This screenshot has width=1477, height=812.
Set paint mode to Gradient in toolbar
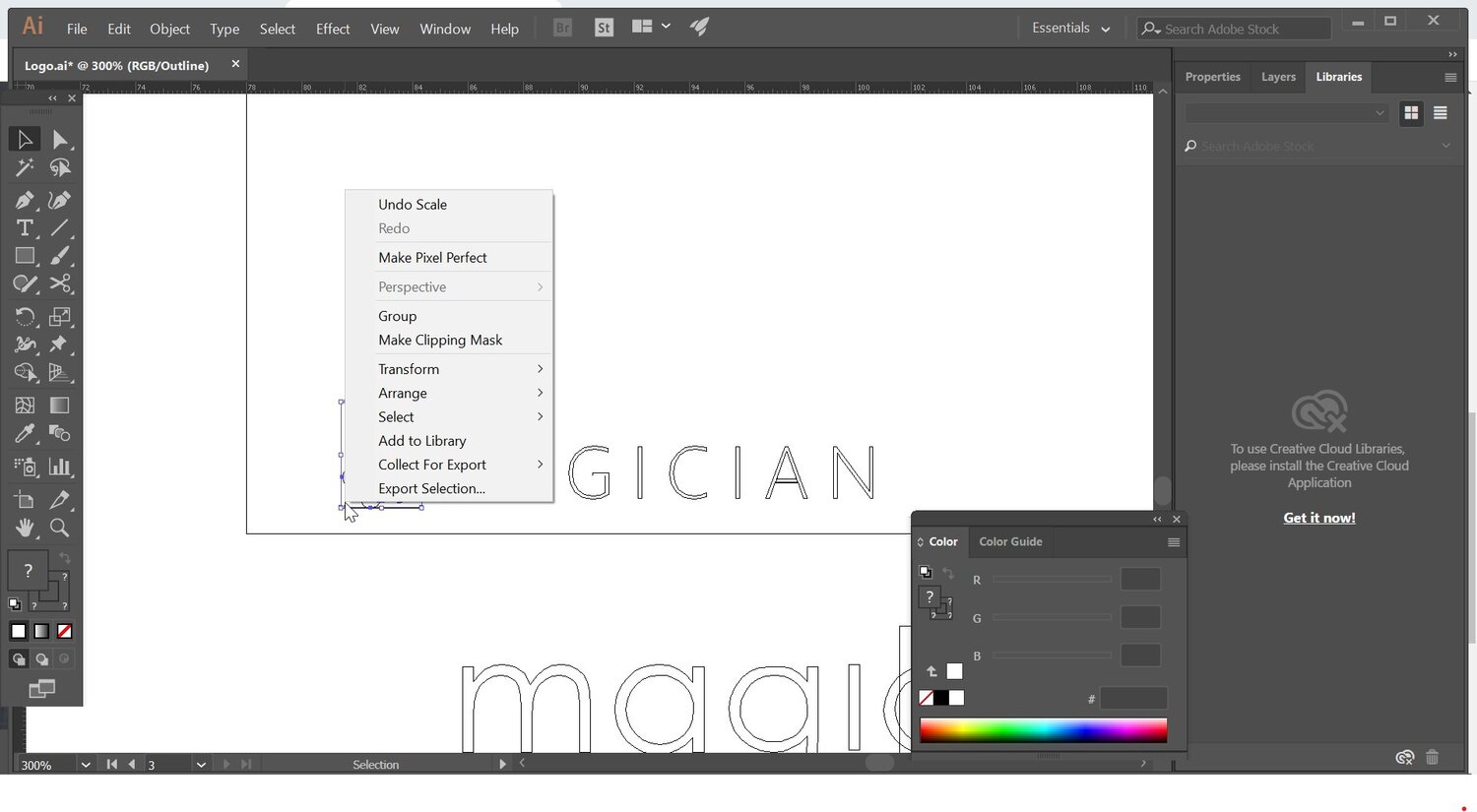point(41,631)
